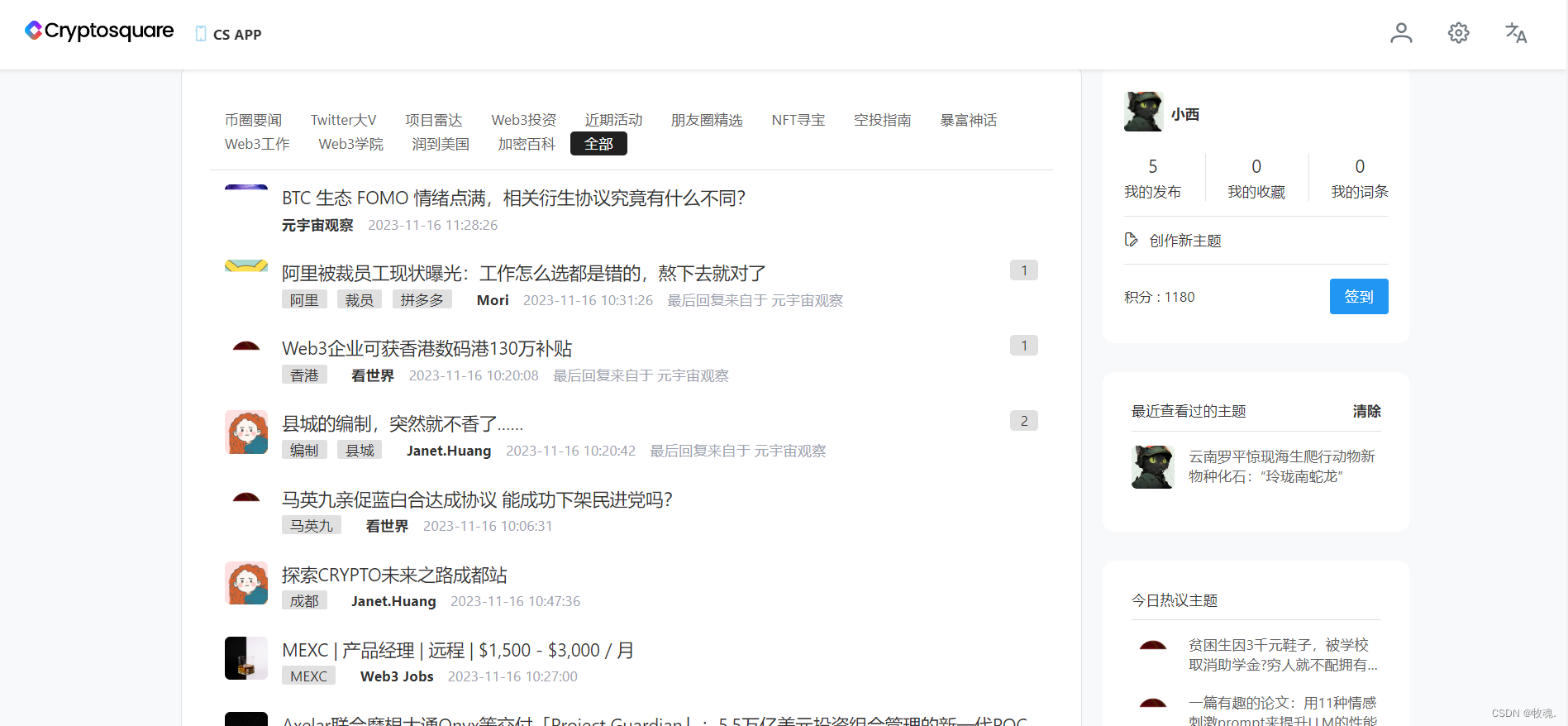Open 我的发布 count
Screen dimensions: 1568x726
coord(1152,179)
